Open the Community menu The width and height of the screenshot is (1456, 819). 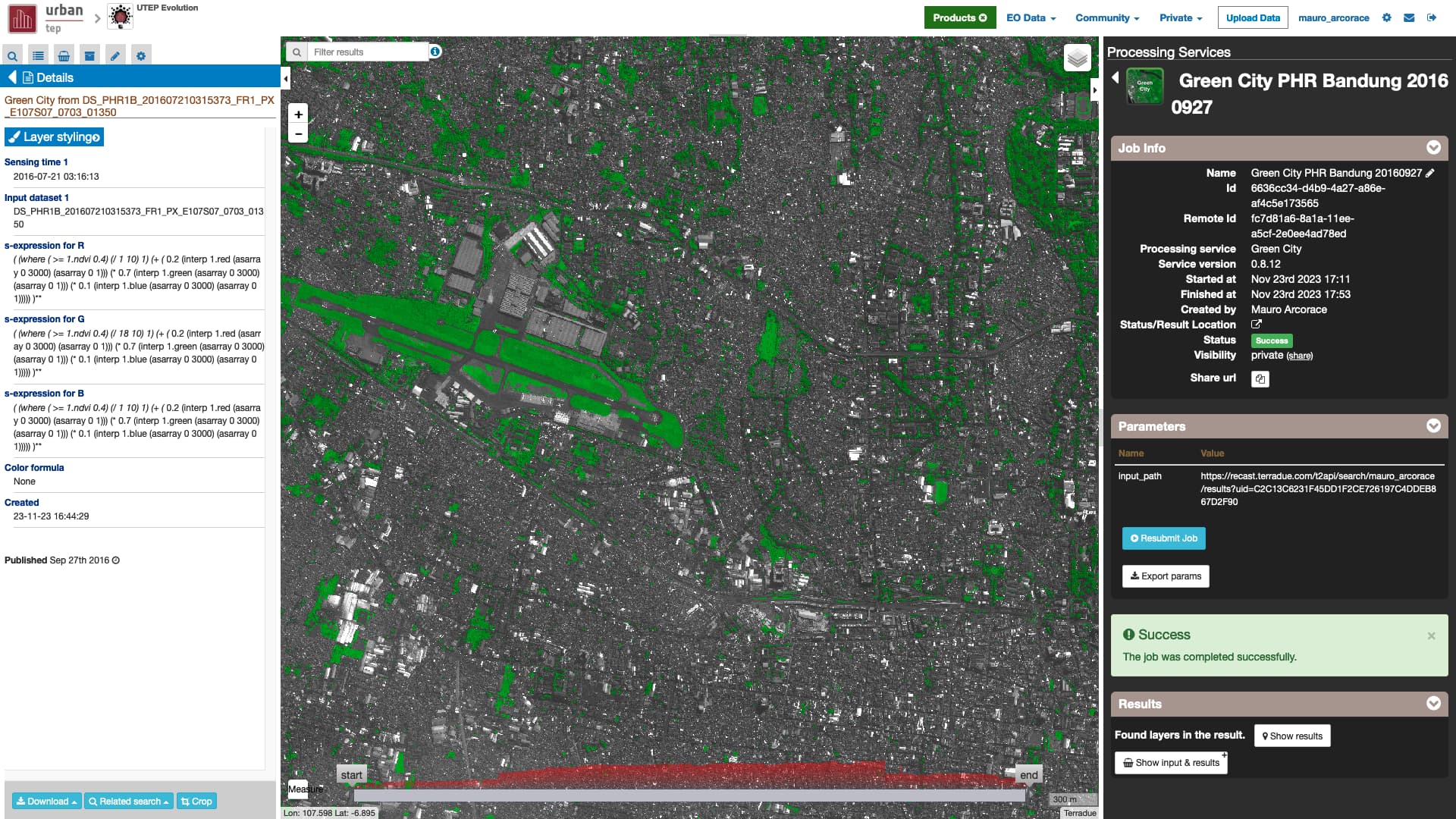(1106, 17)
